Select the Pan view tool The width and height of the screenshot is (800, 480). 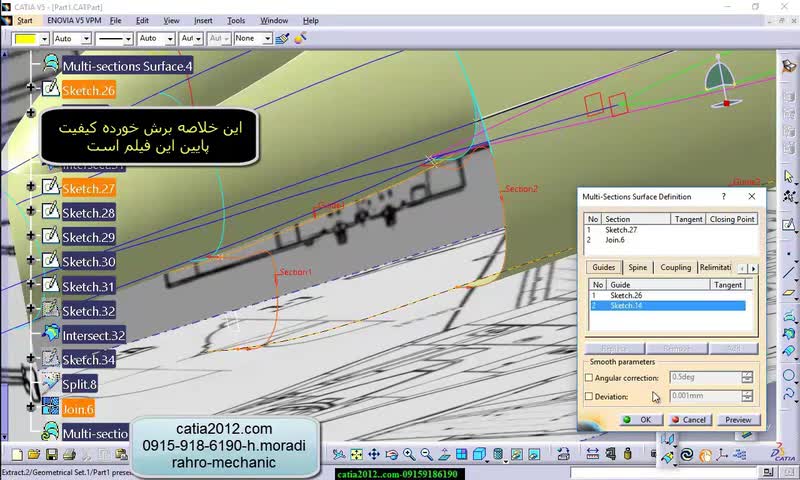pos(374,454)
